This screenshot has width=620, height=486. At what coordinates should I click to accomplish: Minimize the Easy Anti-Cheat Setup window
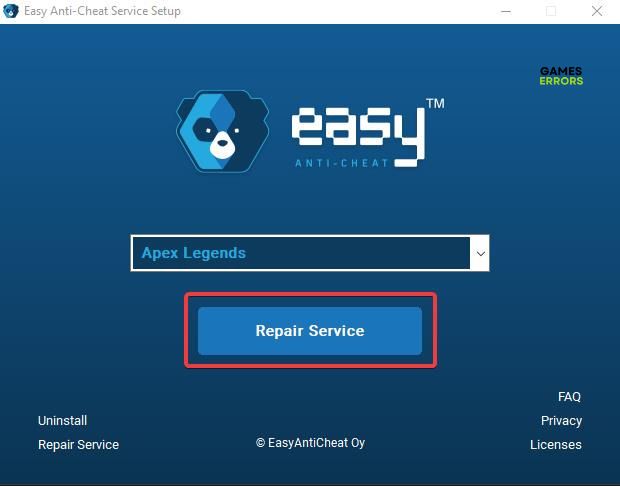[506, 11]
